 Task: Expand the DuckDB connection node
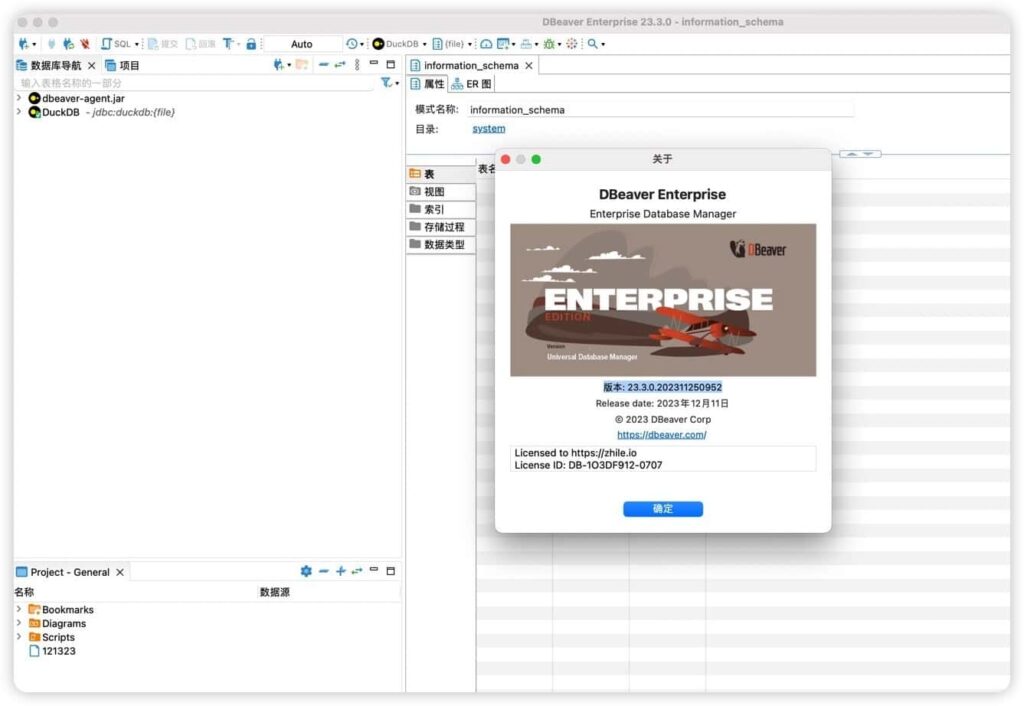pos(20,112)
